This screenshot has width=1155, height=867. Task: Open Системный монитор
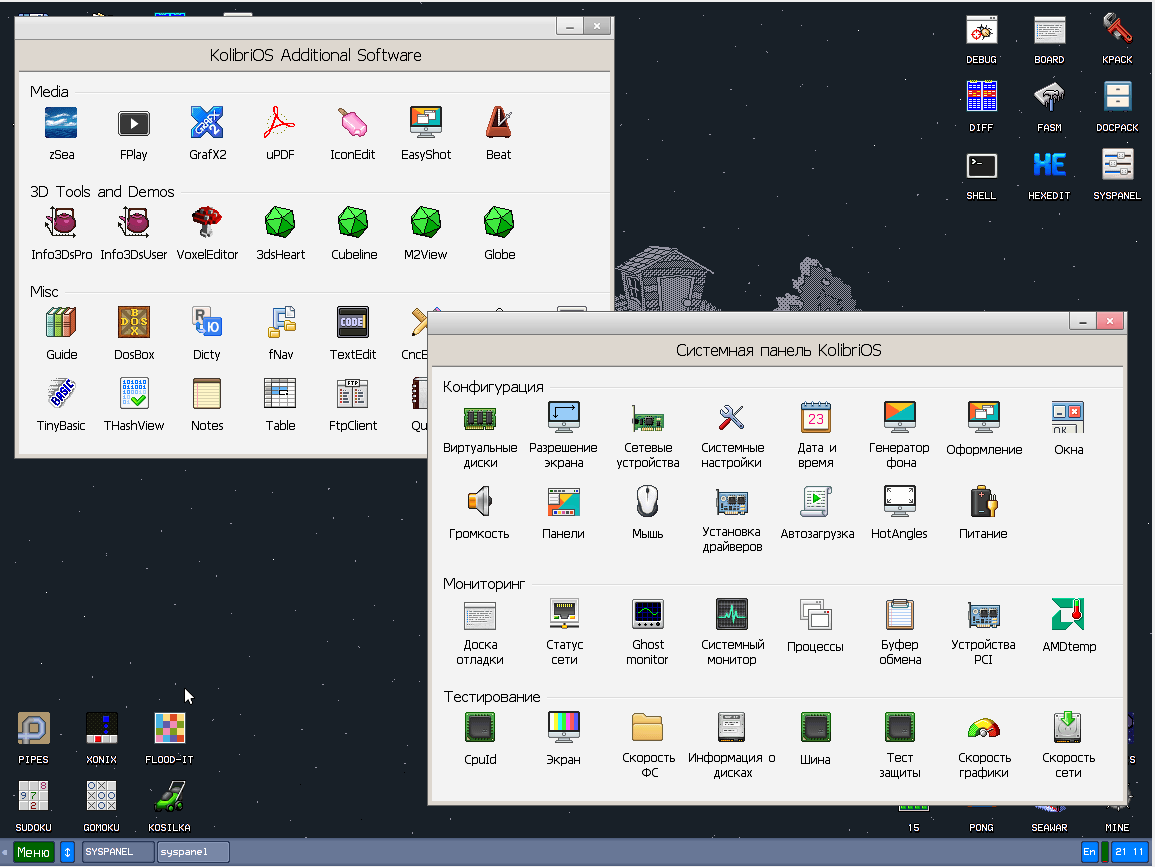pyautogui.click(x=732, y=614)
